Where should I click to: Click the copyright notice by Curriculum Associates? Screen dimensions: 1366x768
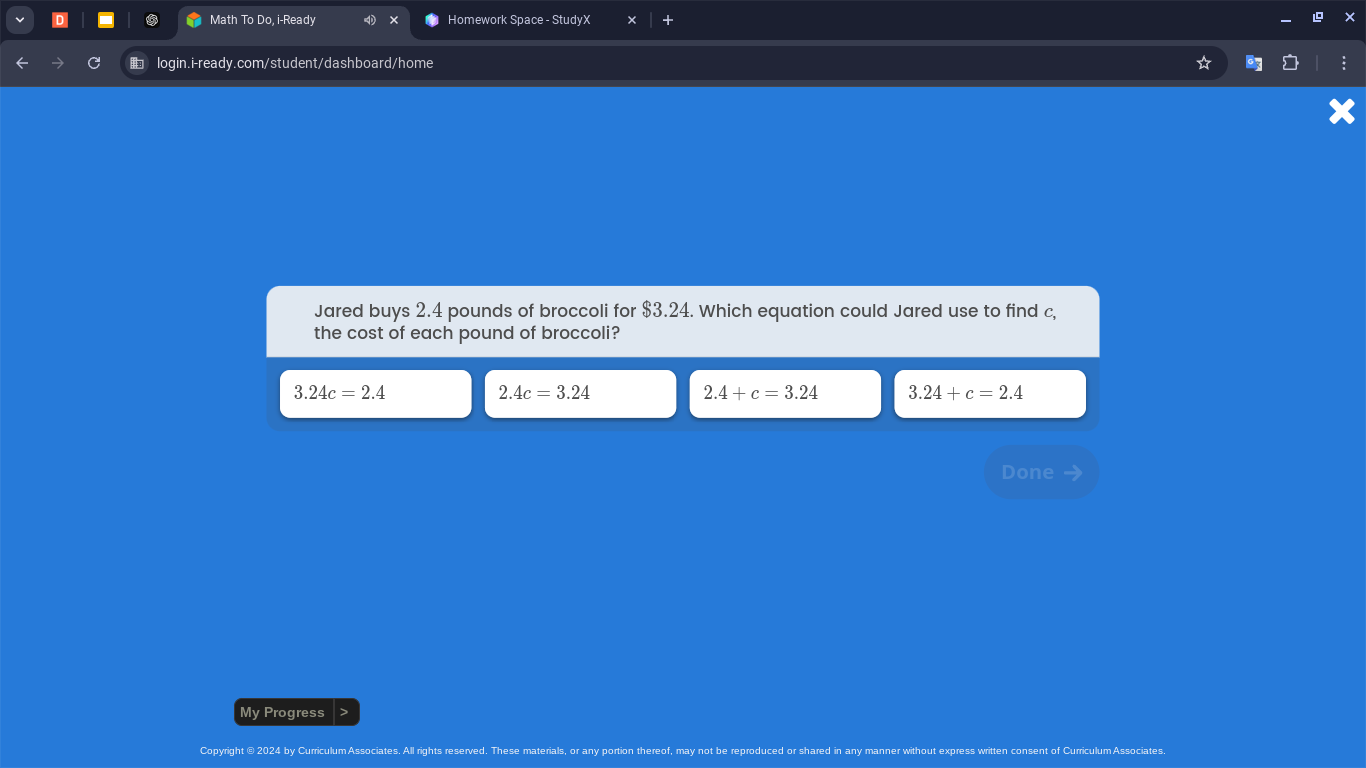pos(683,751)
